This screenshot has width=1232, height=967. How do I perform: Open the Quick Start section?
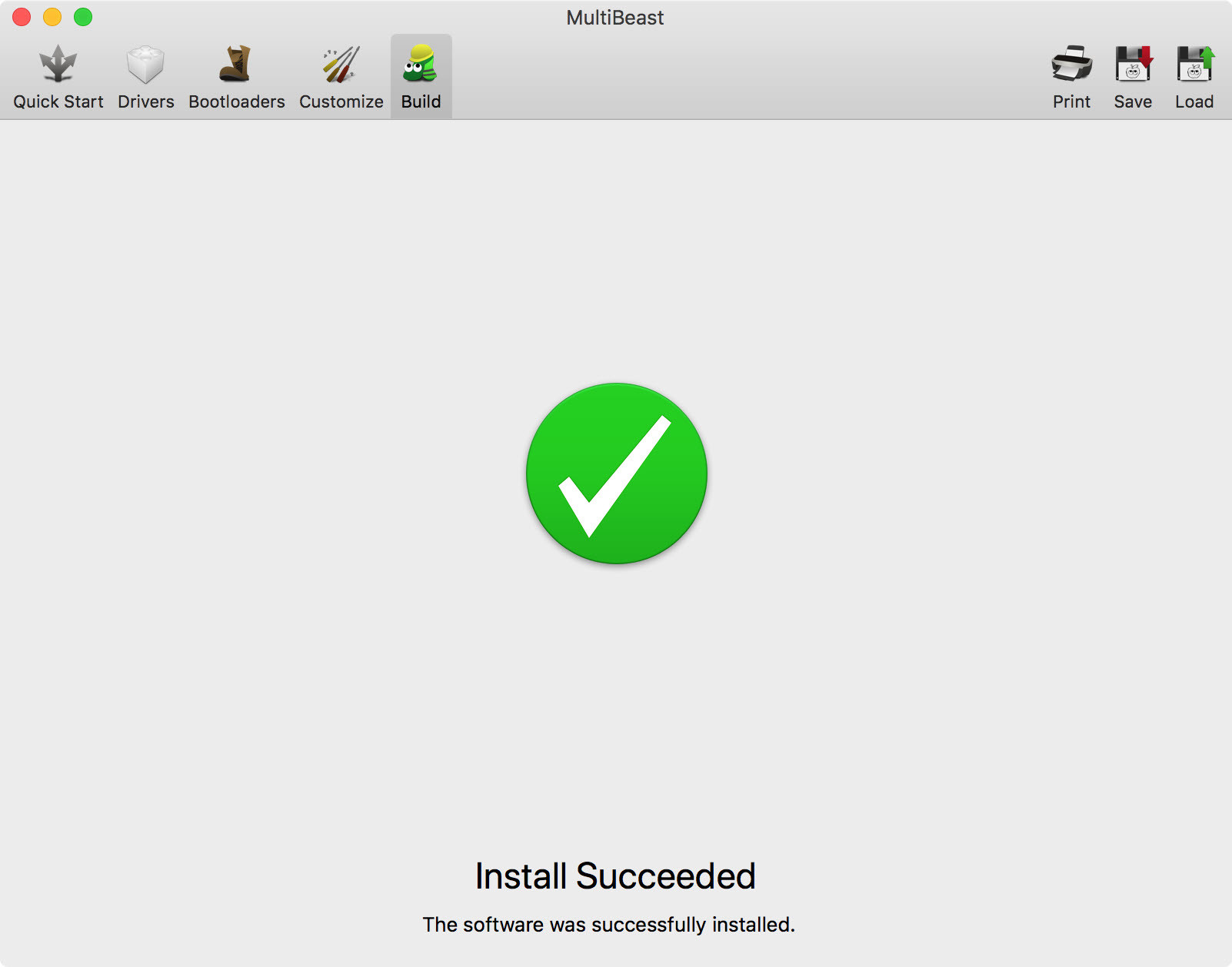pos(58,77)
